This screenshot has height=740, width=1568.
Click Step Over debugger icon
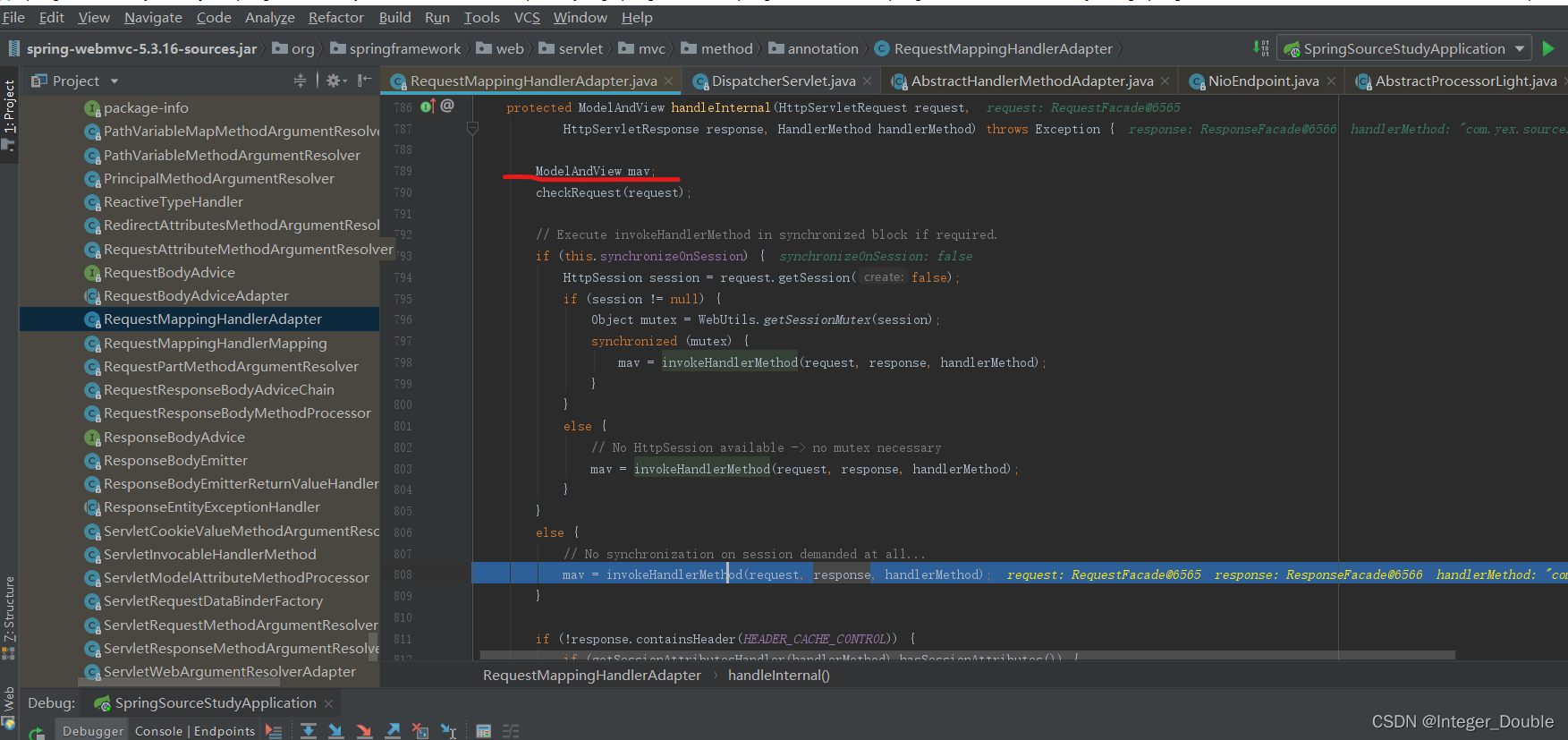[x=308, y=731]
